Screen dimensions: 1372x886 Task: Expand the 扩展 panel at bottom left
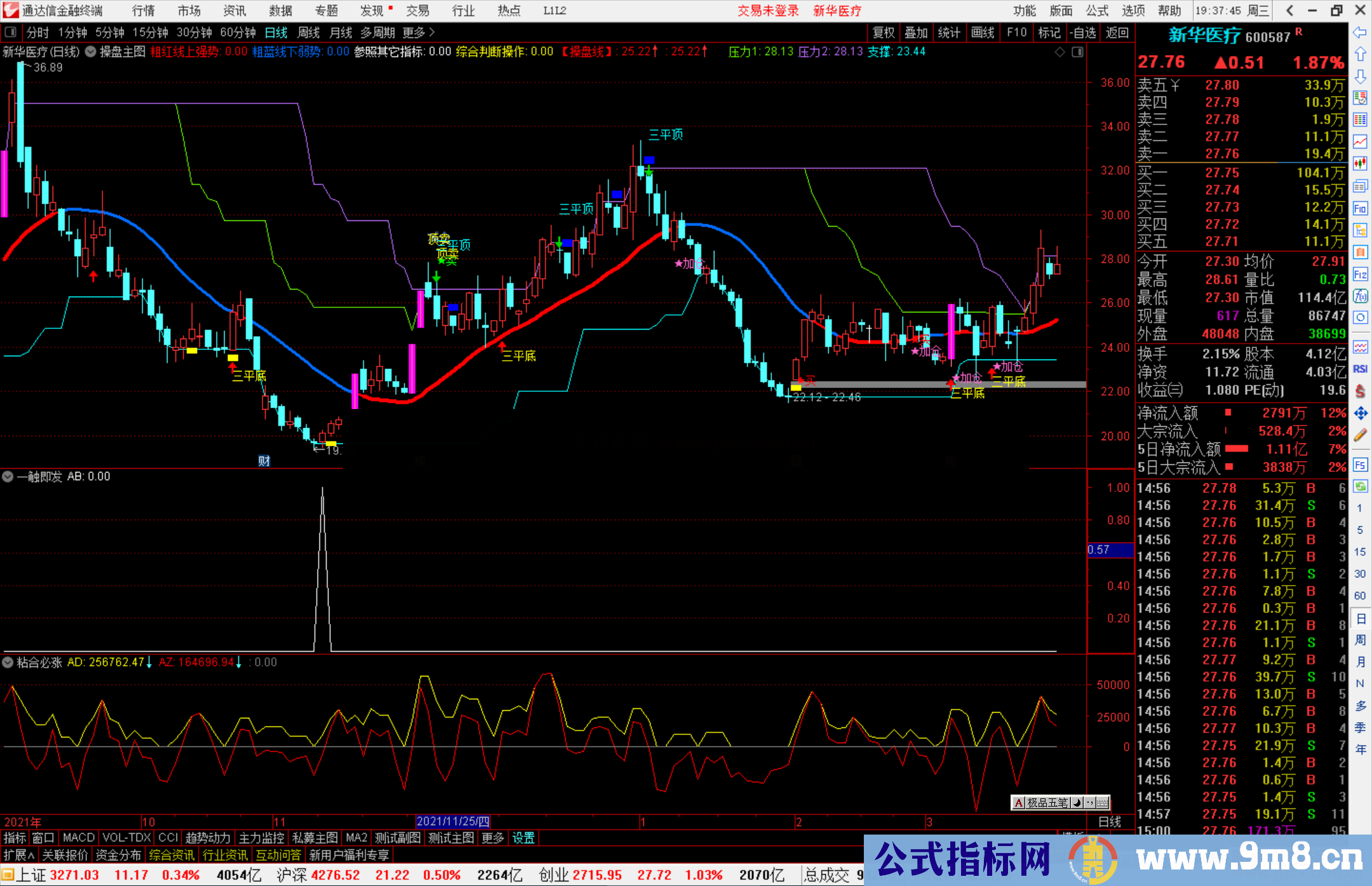(18, 855)
